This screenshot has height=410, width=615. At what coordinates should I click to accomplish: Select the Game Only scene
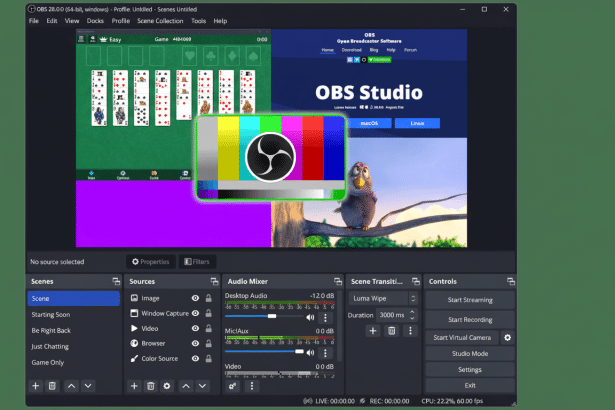pos(74,363)
